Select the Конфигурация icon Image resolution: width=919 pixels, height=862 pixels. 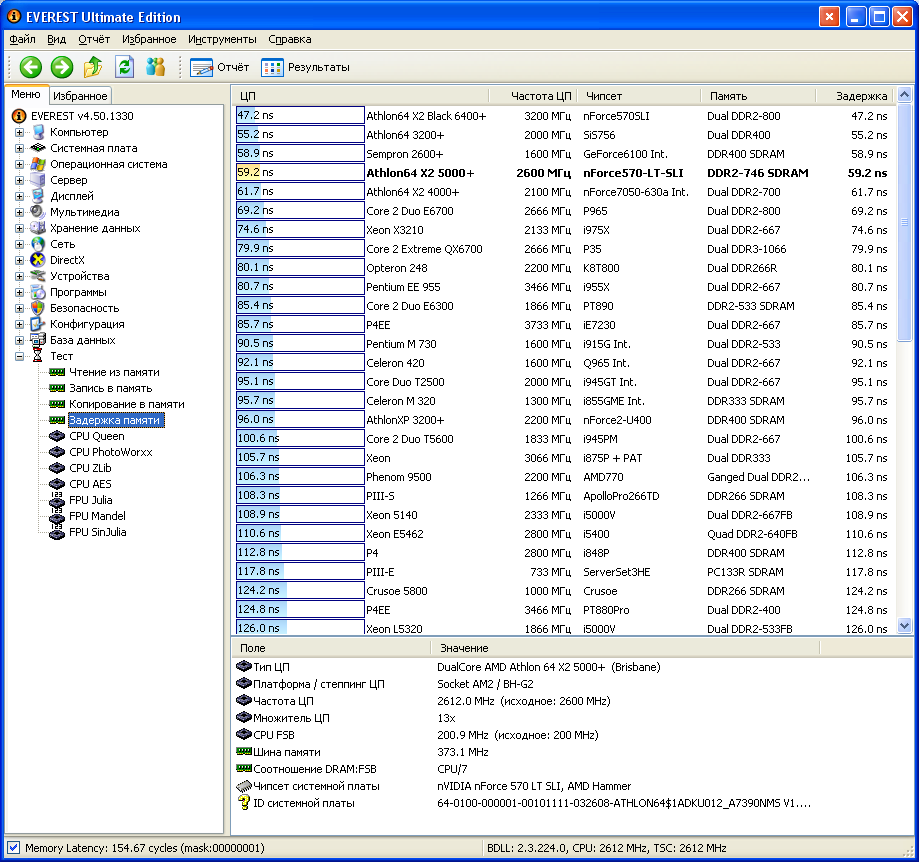38,323
